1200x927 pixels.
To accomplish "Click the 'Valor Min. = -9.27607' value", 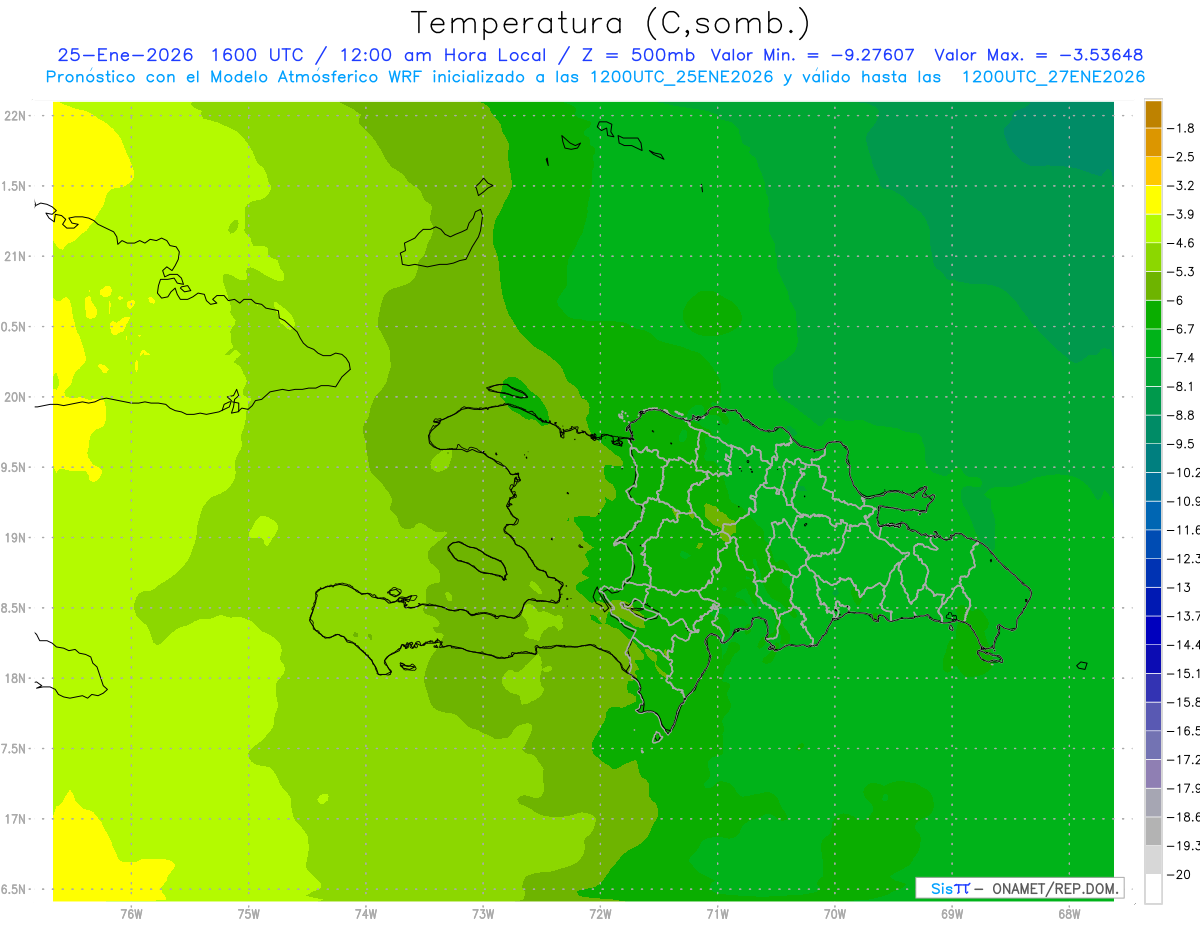I will click(x=812, y=55).
